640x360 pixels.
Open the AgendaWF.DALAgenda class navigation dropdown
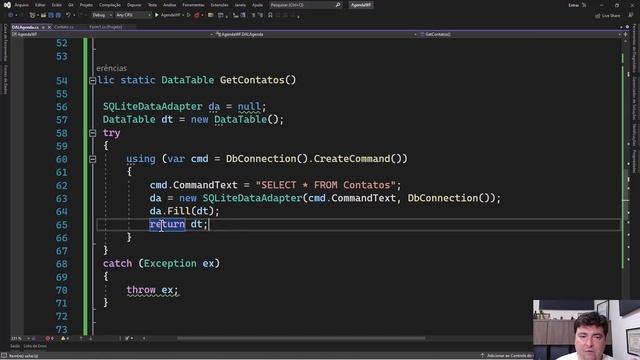click(x=316, y=34)
